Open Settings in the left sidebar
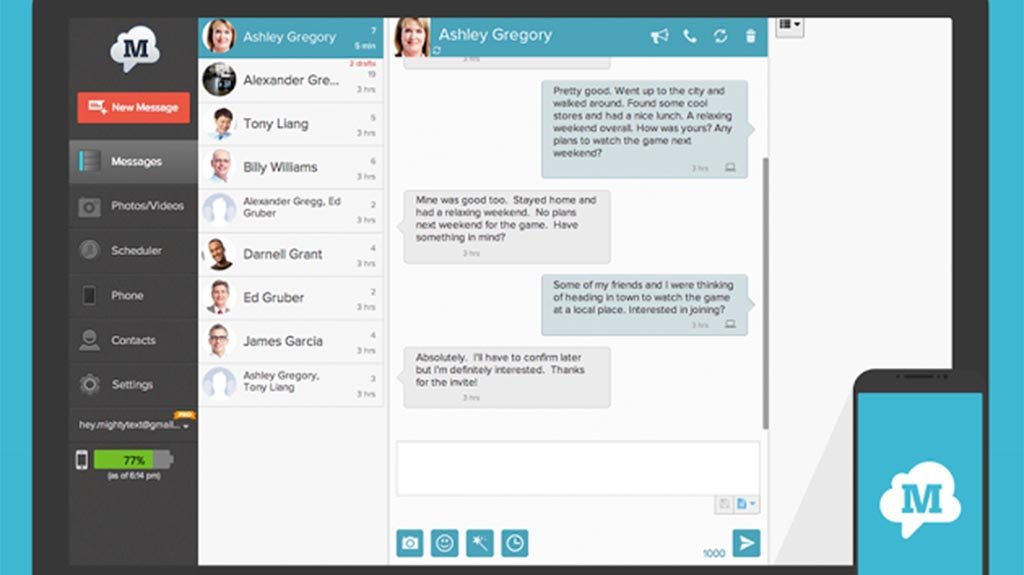This screenshot has height=575, width=1024. point(133,384)
